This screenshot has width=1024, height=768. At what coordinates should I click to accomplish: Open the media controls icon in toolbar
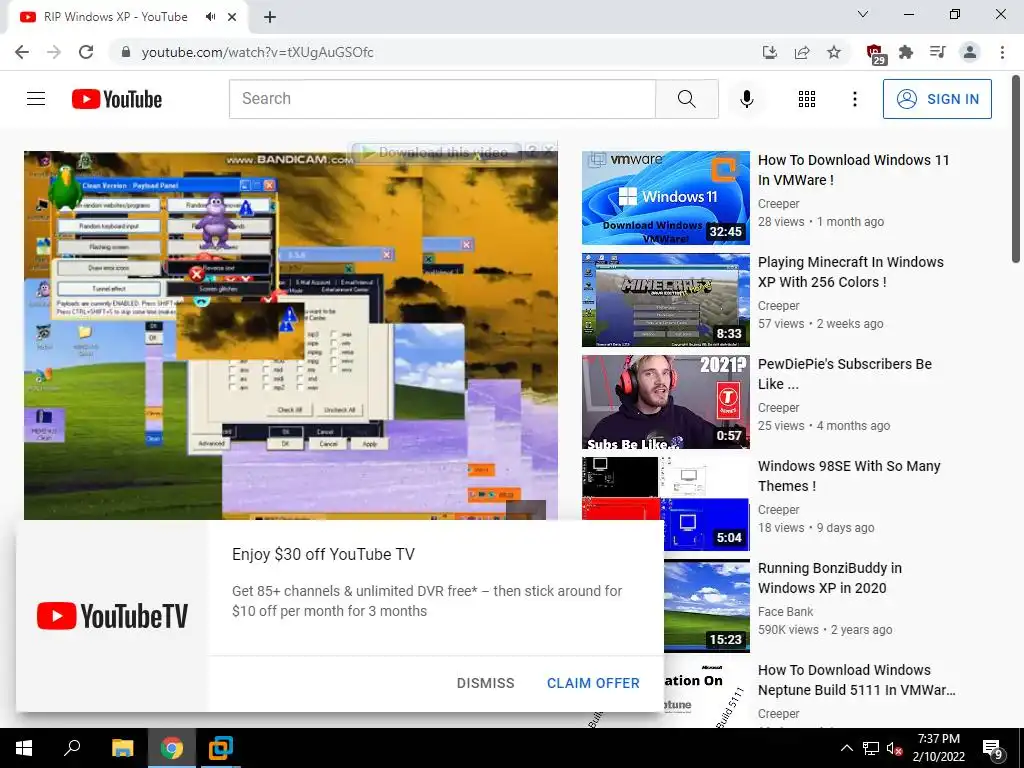[x=938, y=52]
